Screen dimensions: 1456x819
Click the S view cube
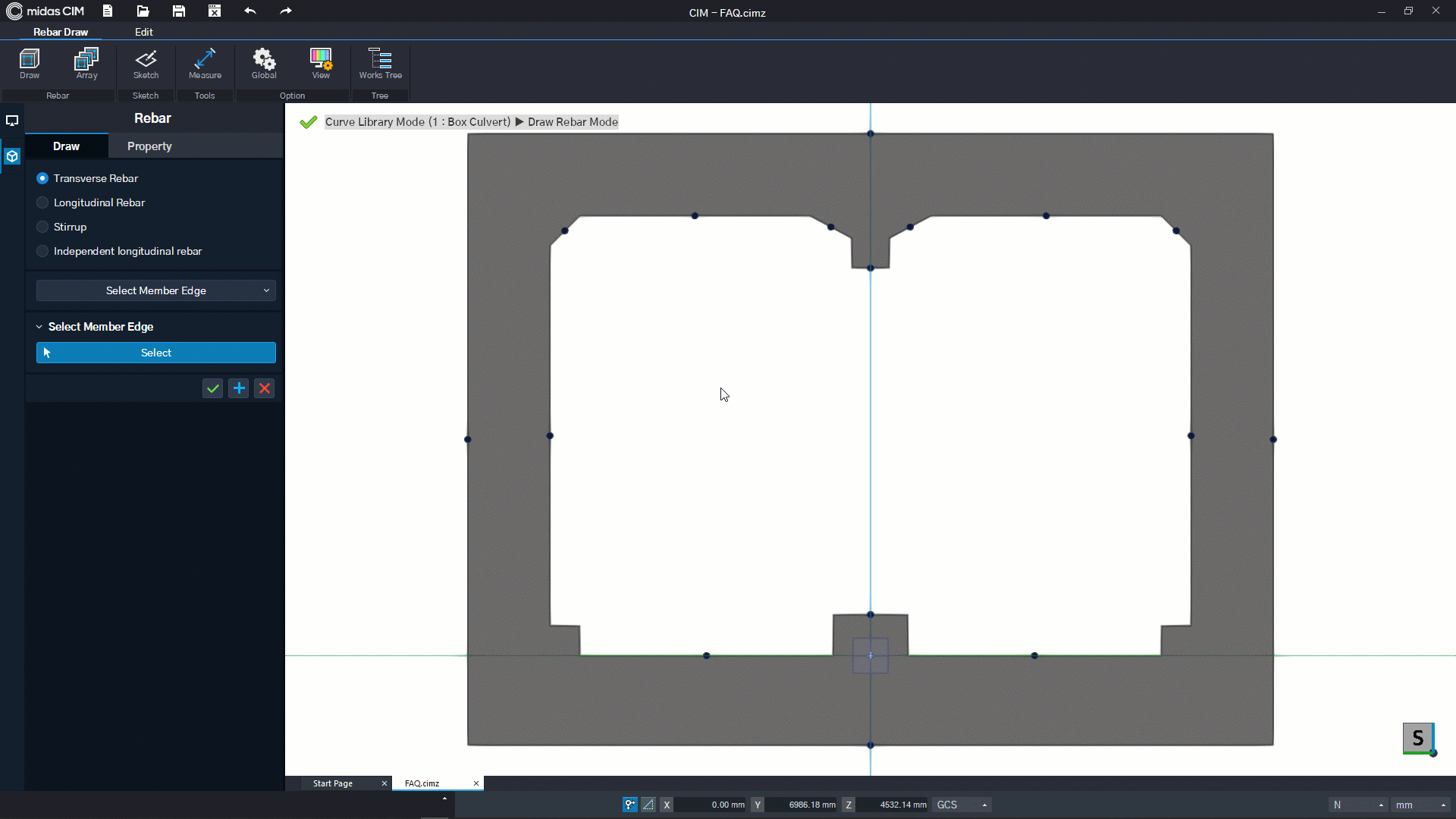(1418, 738)
